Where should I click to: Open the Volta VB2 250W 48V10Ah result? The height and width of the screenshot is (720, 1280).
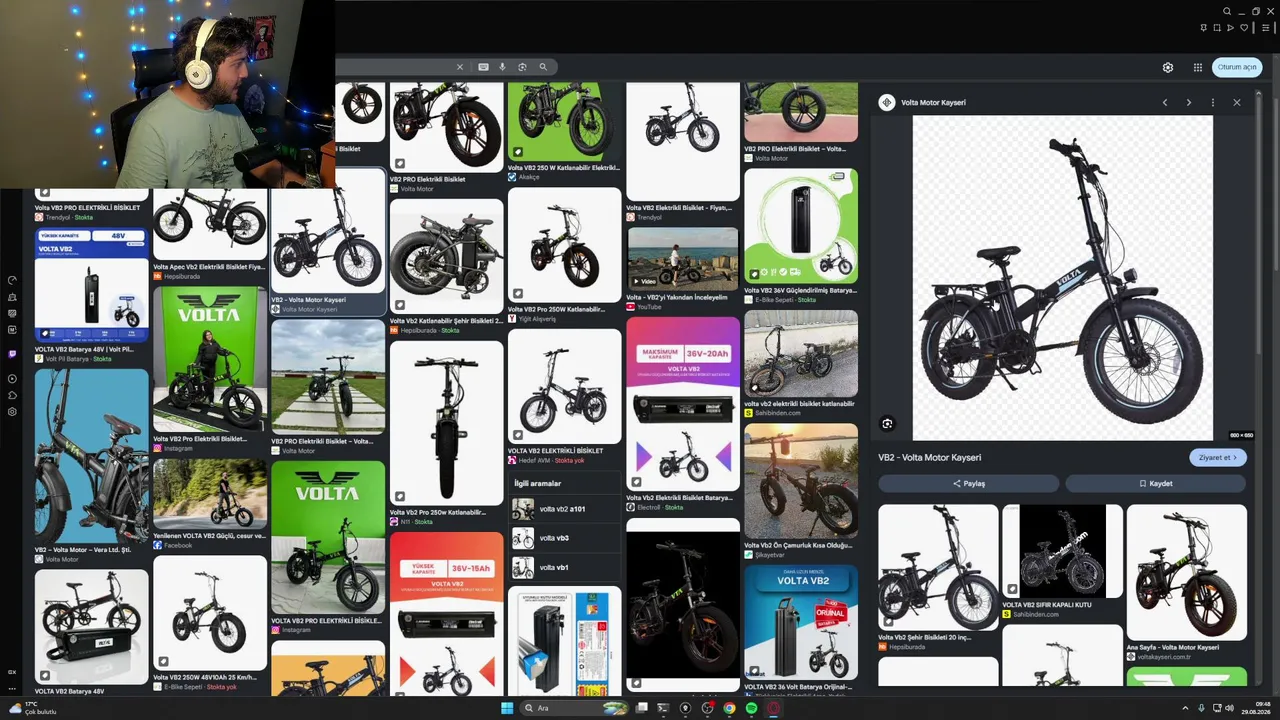(x=210, y=624)
